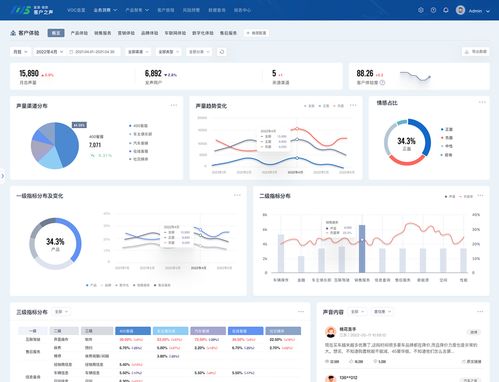499x382 pixels.
Task: Click the date range input field
Action: (x=93, y=52)
